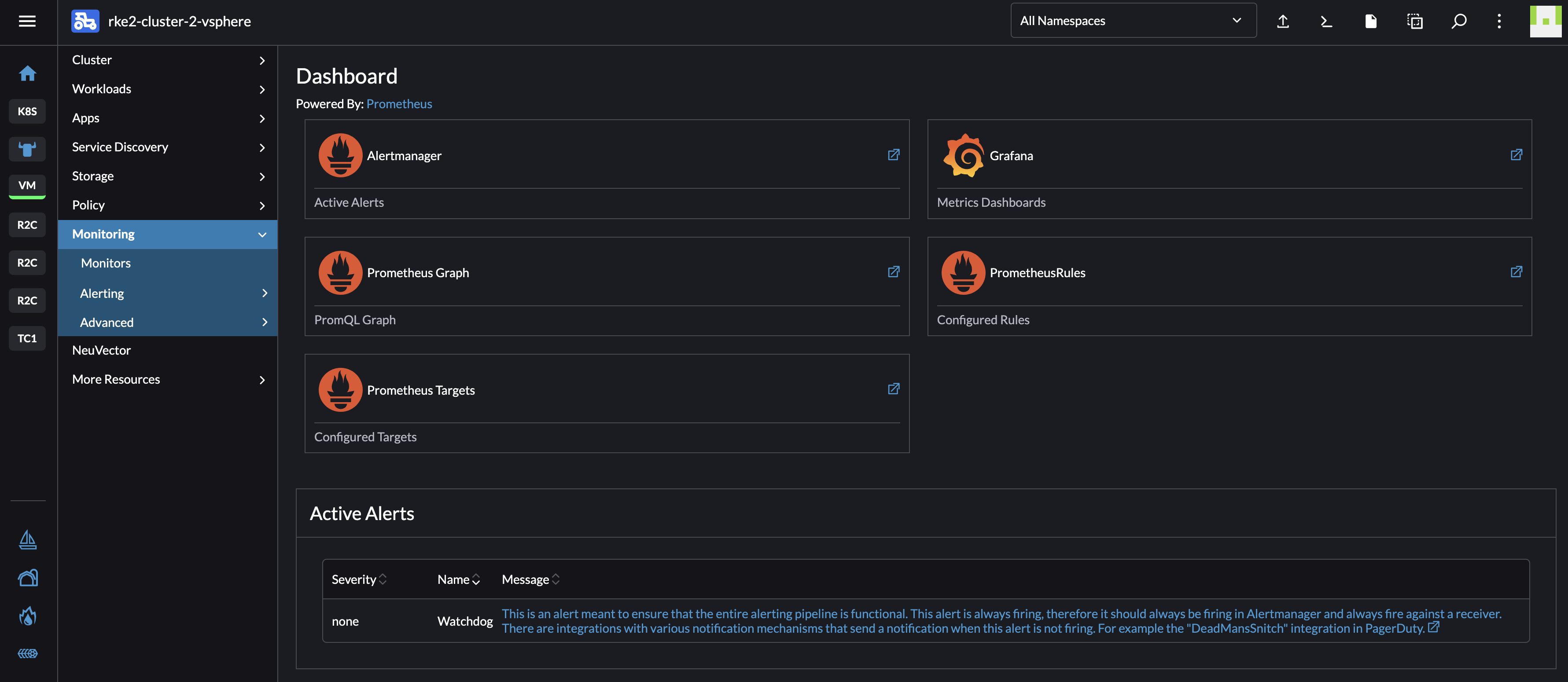
Task: Open the hamburger main menu
Action: point(27,21)
